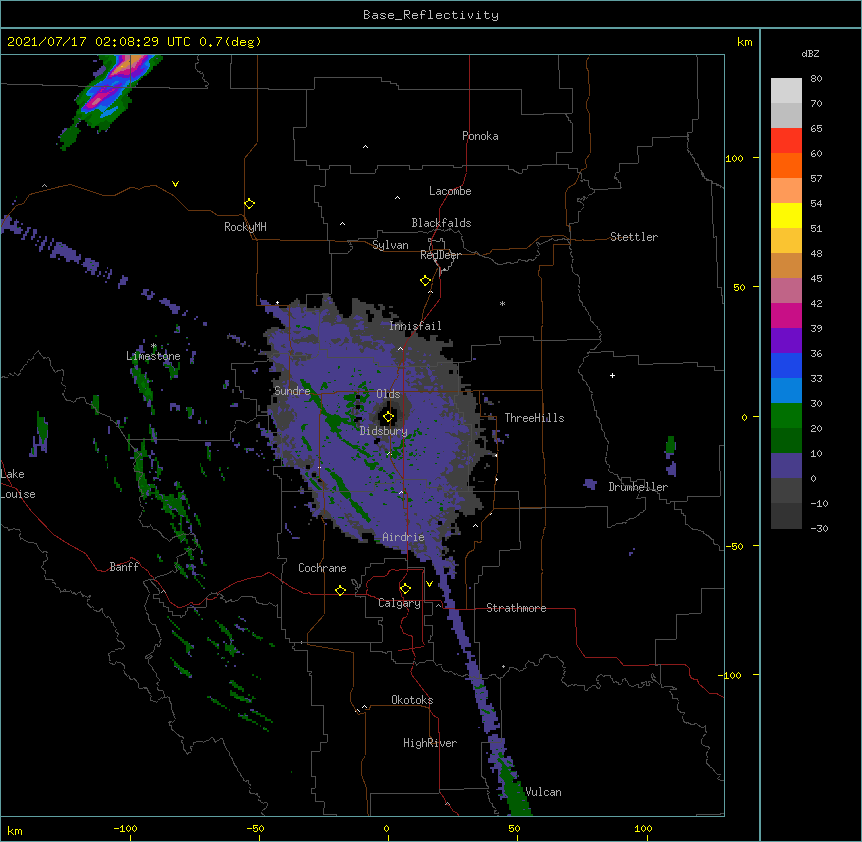
Task: Select the HighRiver label
Action: coord(430,743)
